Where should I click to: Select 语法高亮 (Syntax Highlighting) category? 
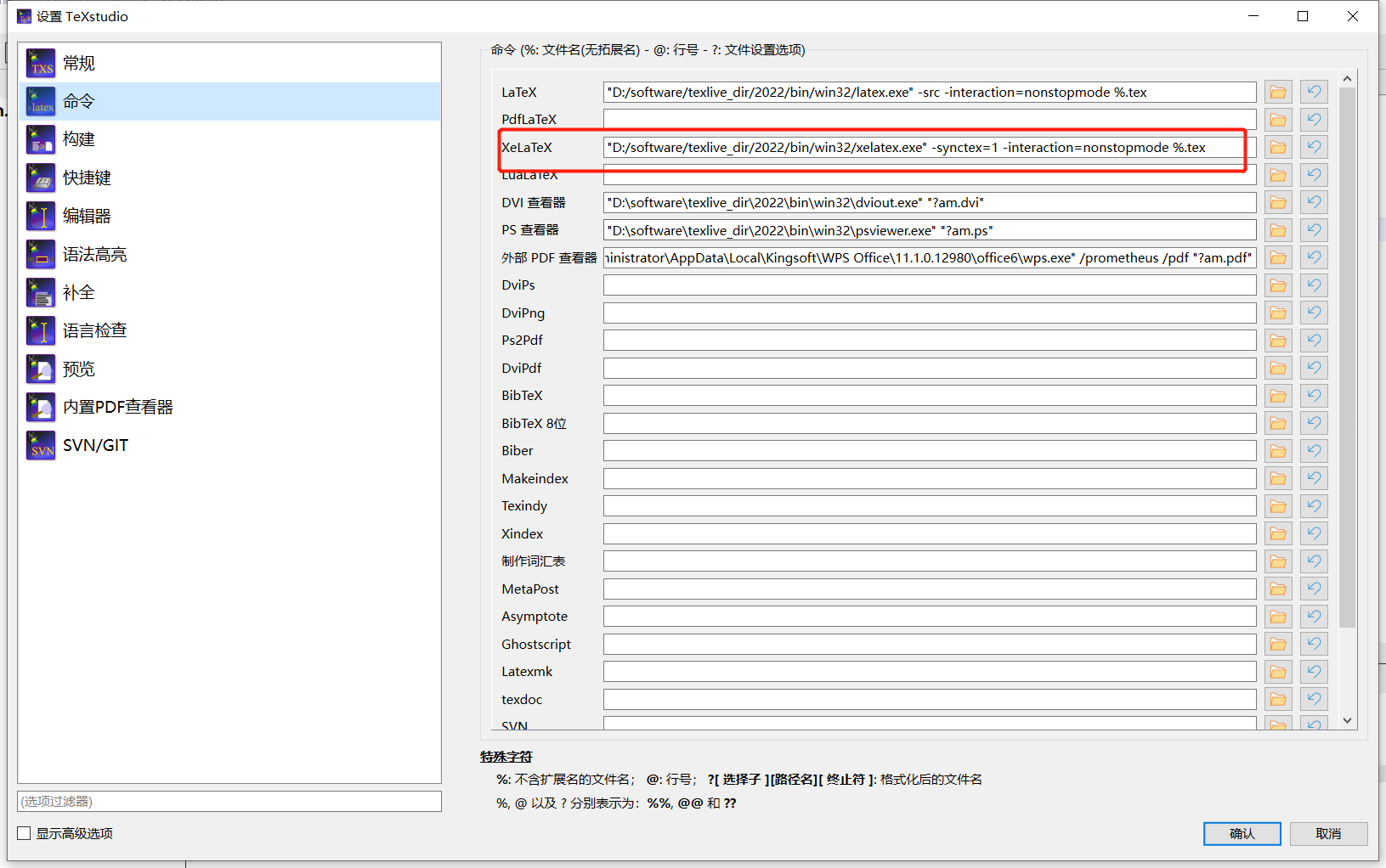pos(229,254)
